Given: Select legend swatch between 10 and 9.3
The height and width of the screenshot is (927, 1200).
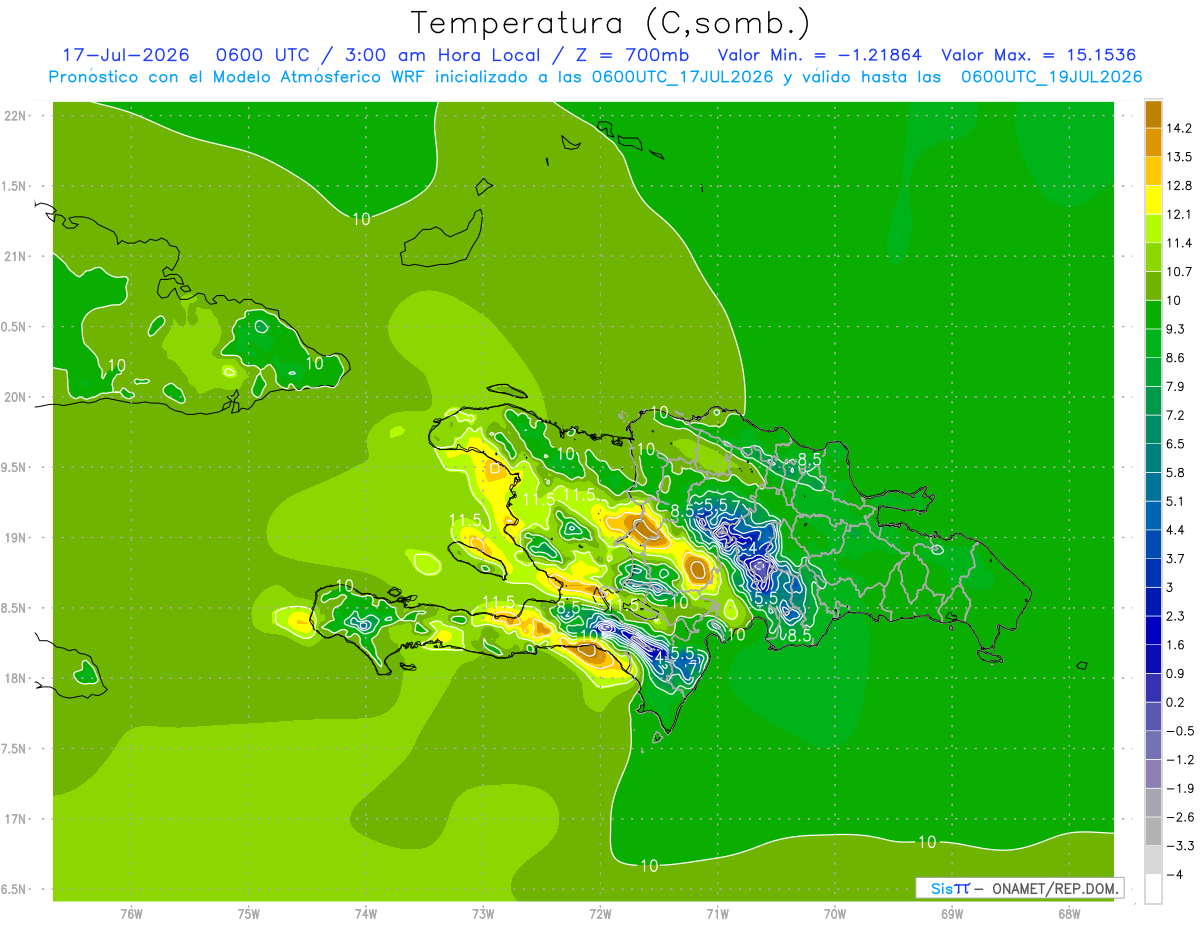Looking at the screenshot, I should coord(1153,315).
